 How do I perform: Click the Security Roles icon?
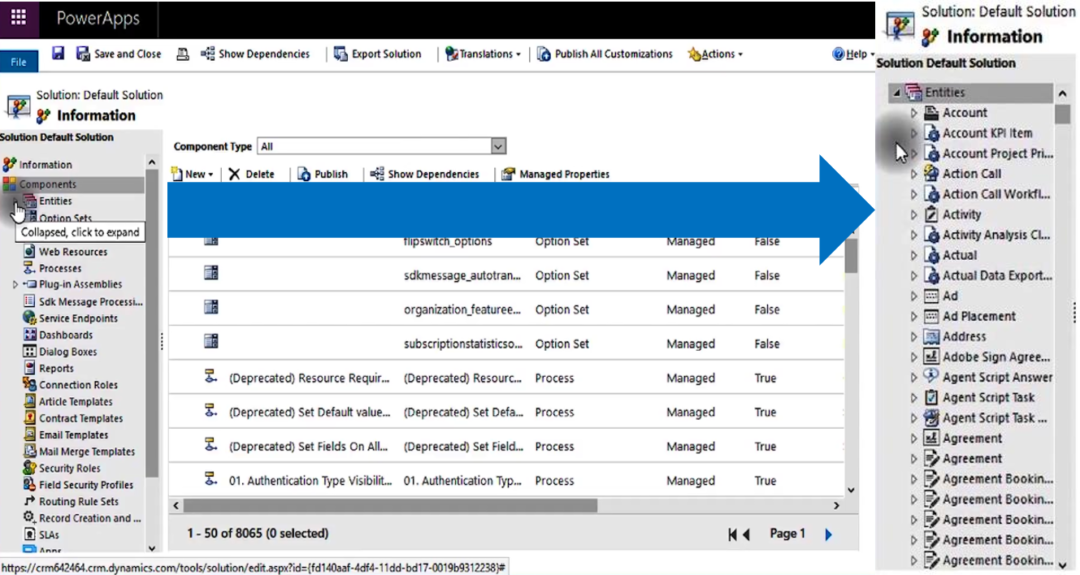29,468
